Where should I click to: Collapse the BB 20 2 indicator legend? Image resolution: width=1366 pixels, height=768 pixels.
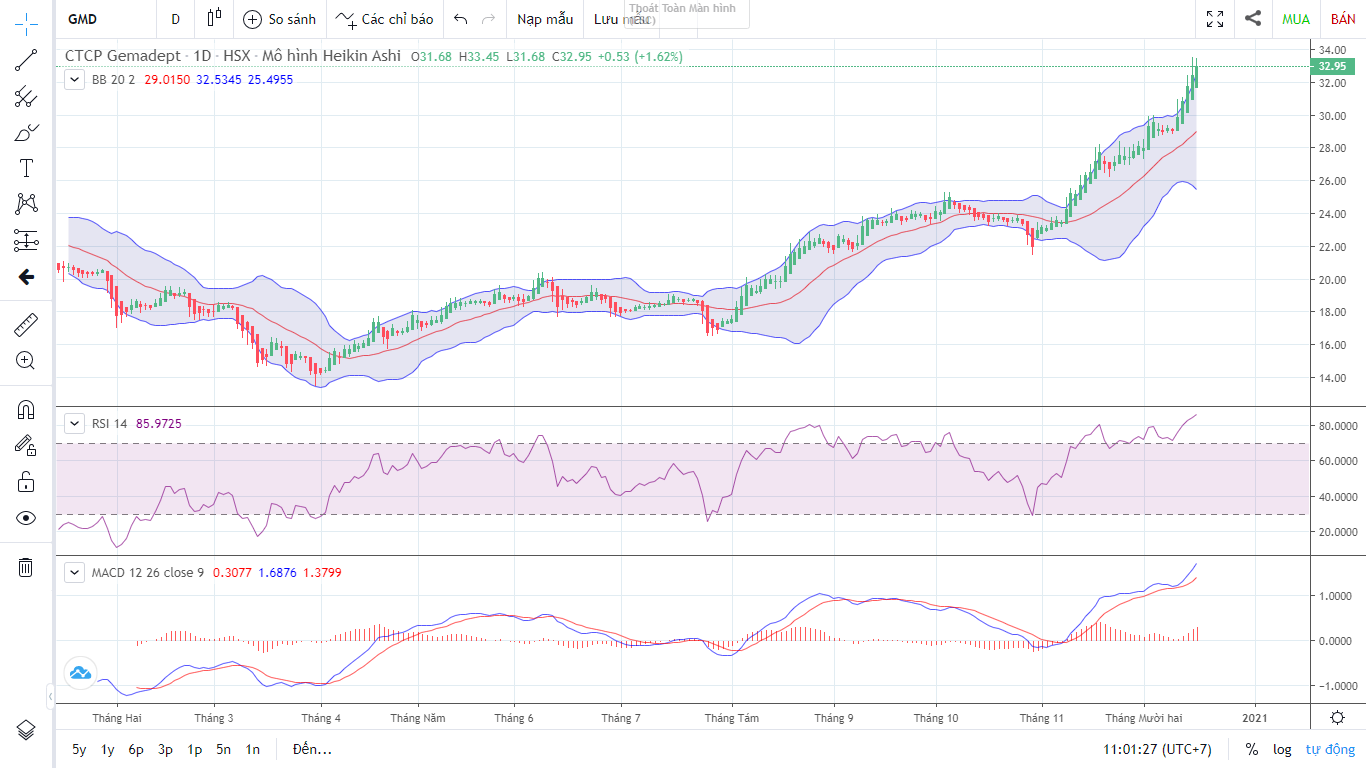click(x=74, y=79)
